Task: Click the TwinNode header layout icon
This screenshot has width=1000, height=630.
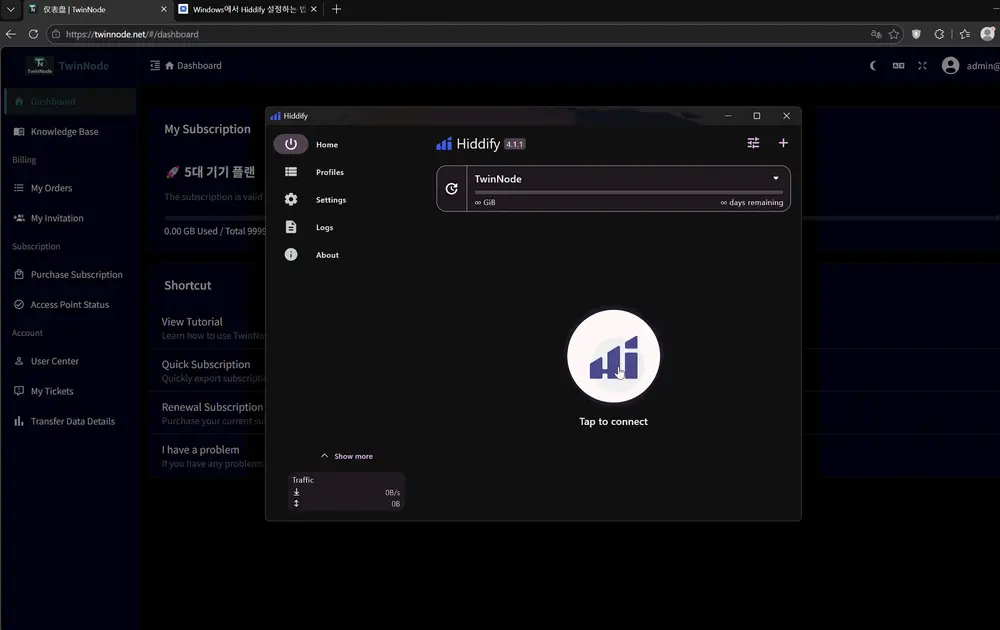Action: point(899,66)
